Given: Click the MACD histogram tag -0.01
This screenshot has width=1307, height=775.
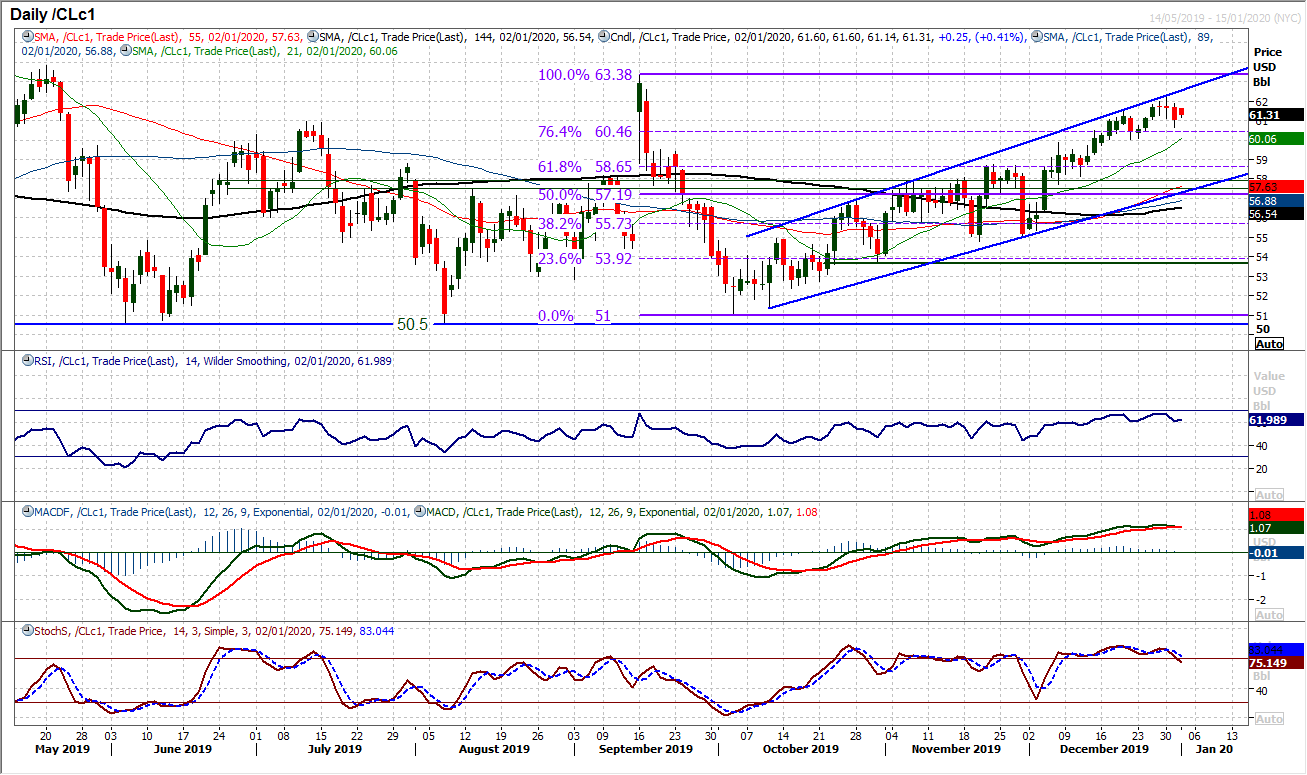Looking at the screenshot, I should pos(1277,553).
